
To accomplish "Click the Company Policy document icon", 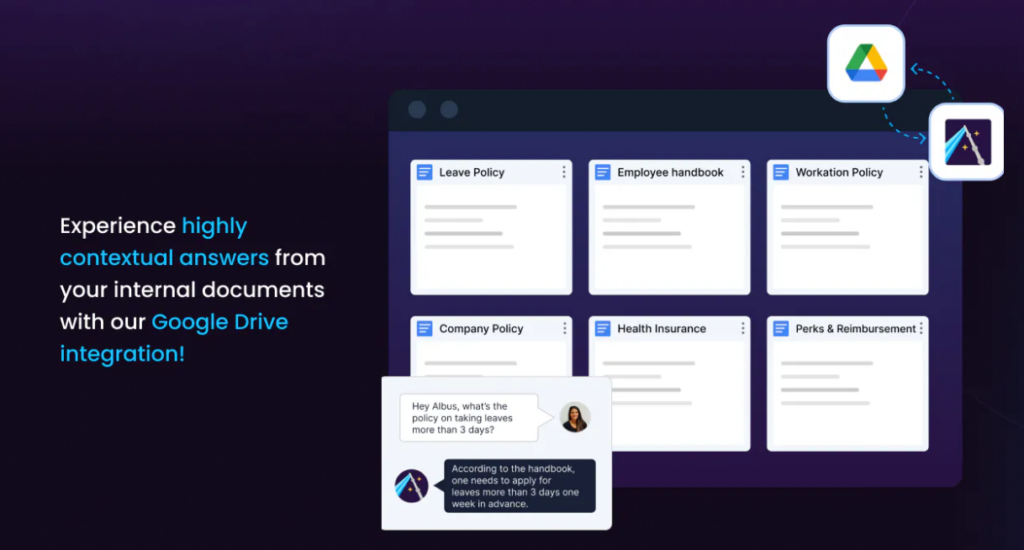I will [425, 328].
